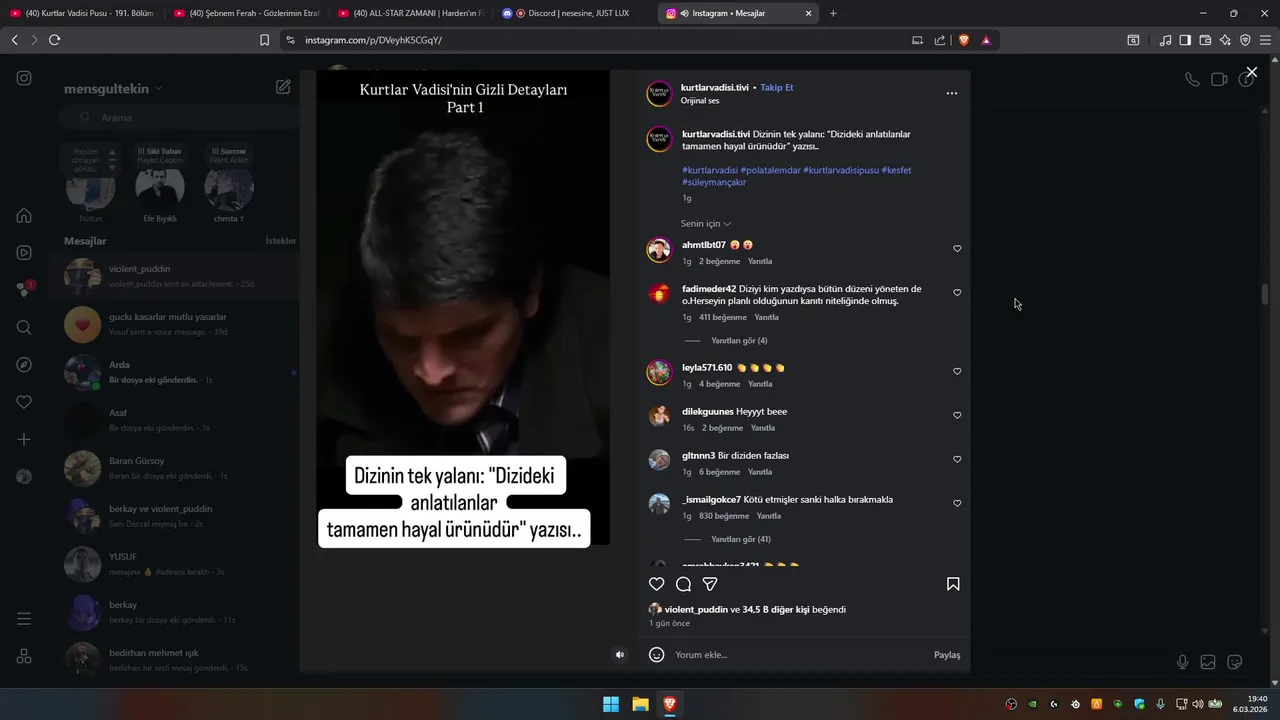This screenshot has width=1280, height=720.
Task: Share the post via paper-plane icon
Action: coord(710,584)
